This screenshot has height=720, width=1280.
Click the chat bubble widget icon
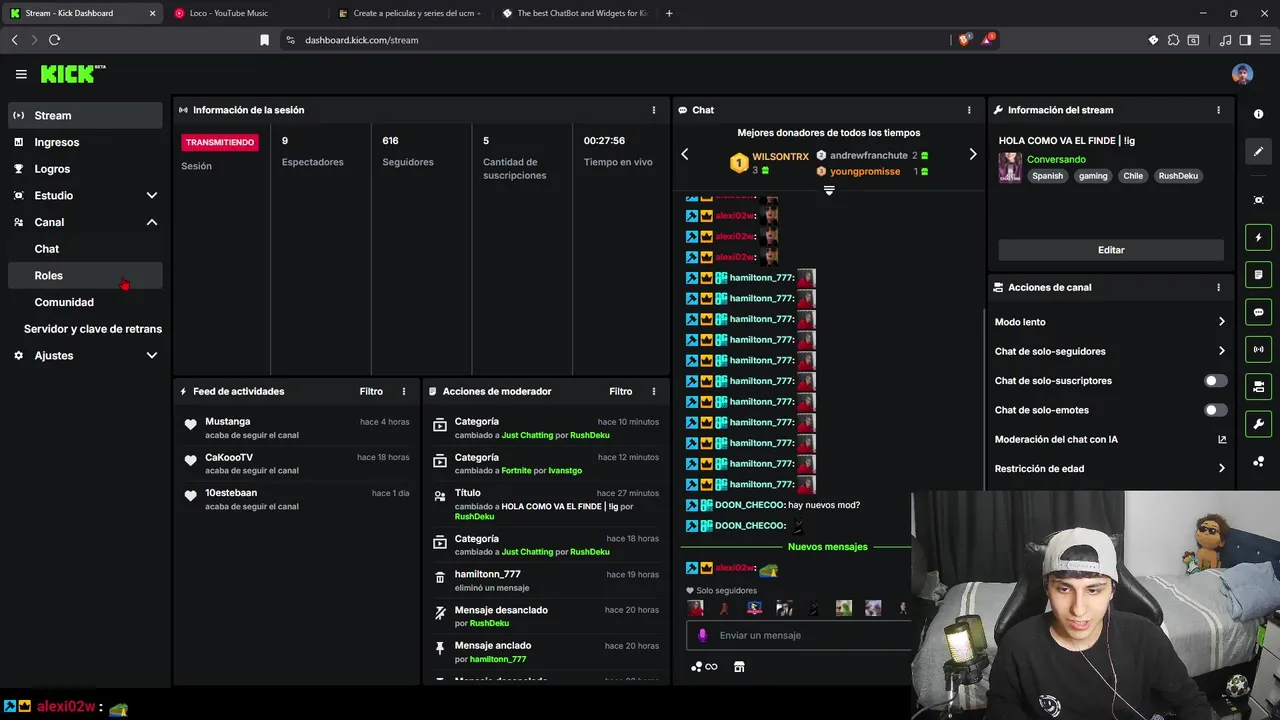click(x=1259, y=312)
